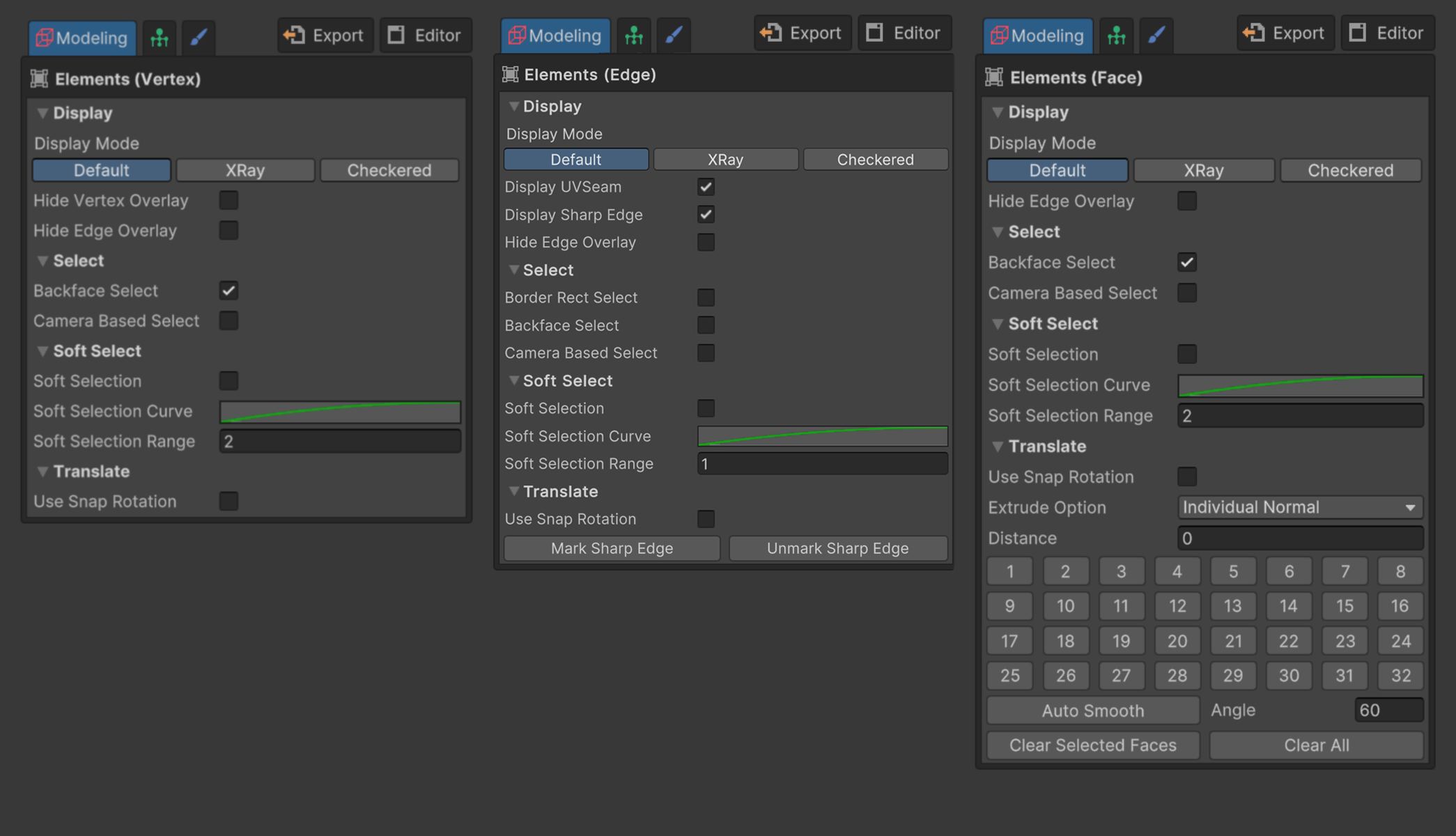Screen dimensions: 1456x836
Task: Select the brush icon in Face panel toolbar
Action: tap(1156, 35)
